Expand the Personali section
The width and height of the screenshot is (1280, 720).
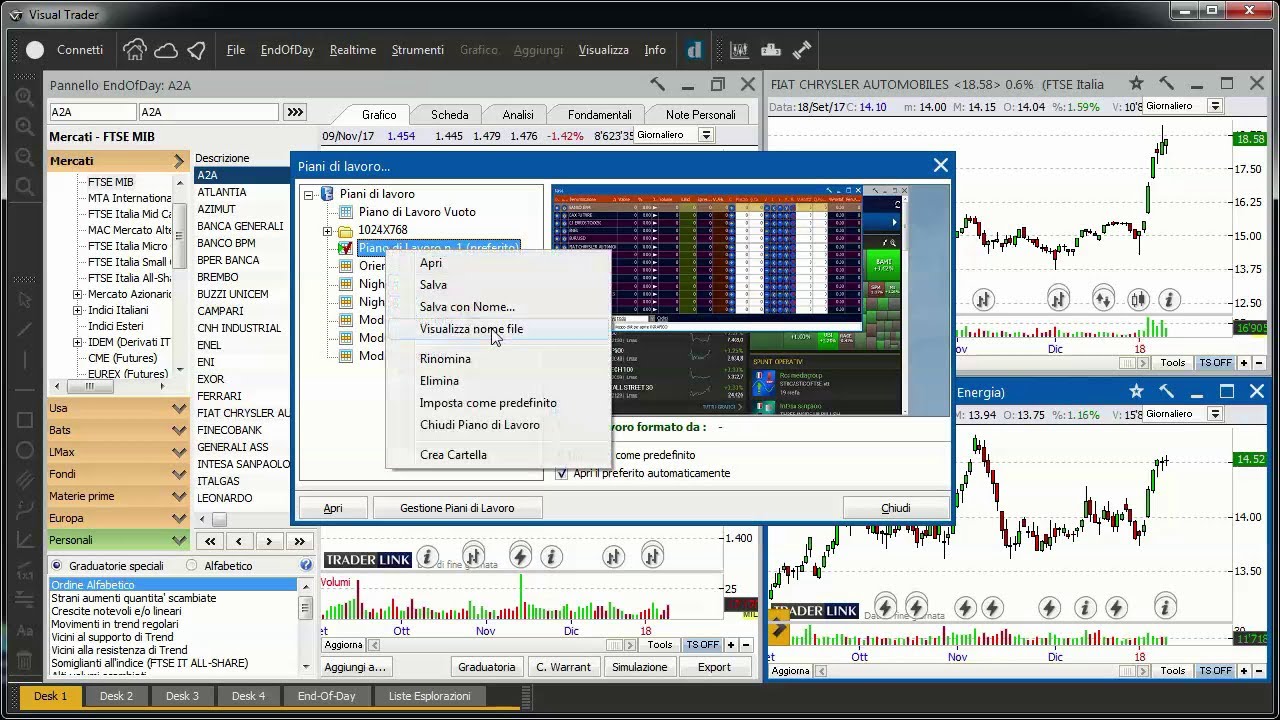(x=118, y=540)
